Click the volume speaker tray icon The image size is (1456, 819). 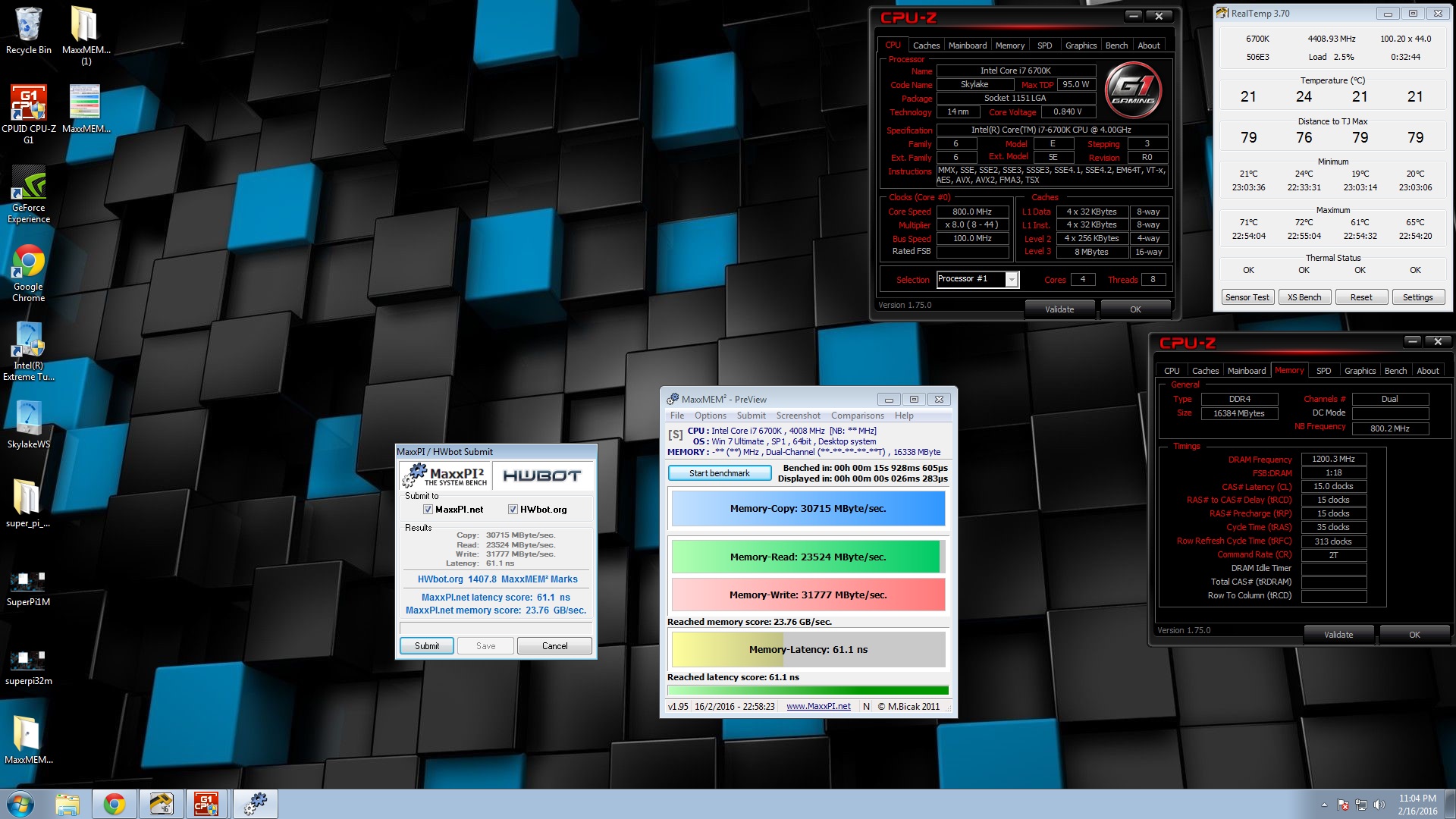pyautogui.click(x=1379, y=805)
